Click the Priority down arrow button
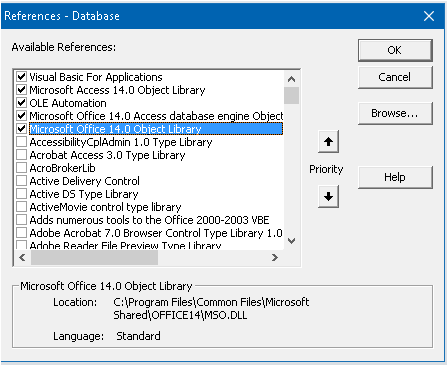 pos(328,197)
